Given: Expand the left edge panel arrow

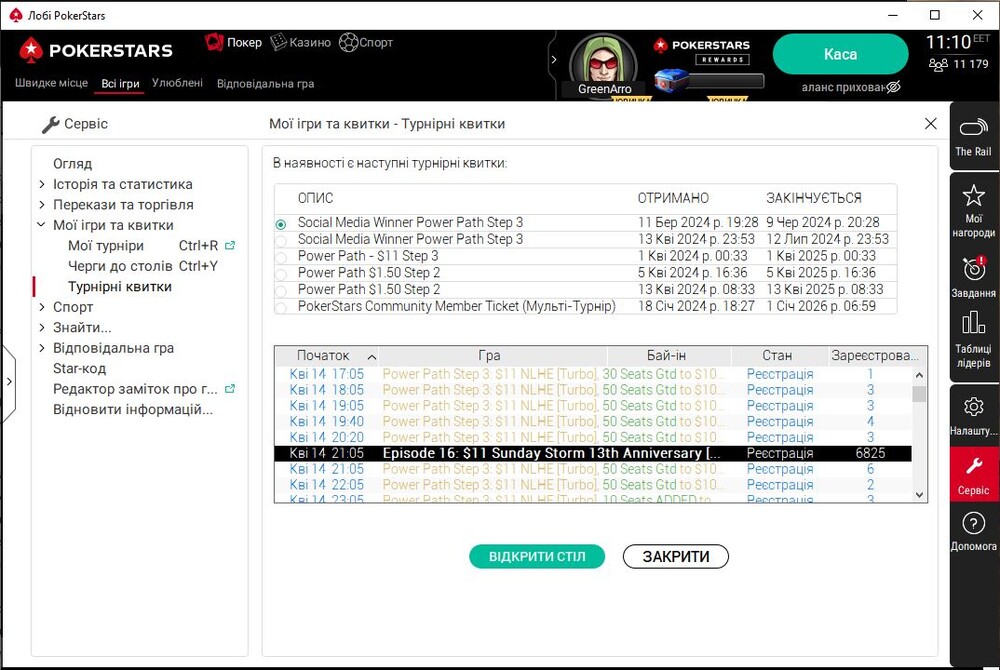Looking at the screenshot, I should (x=8, y=381).
